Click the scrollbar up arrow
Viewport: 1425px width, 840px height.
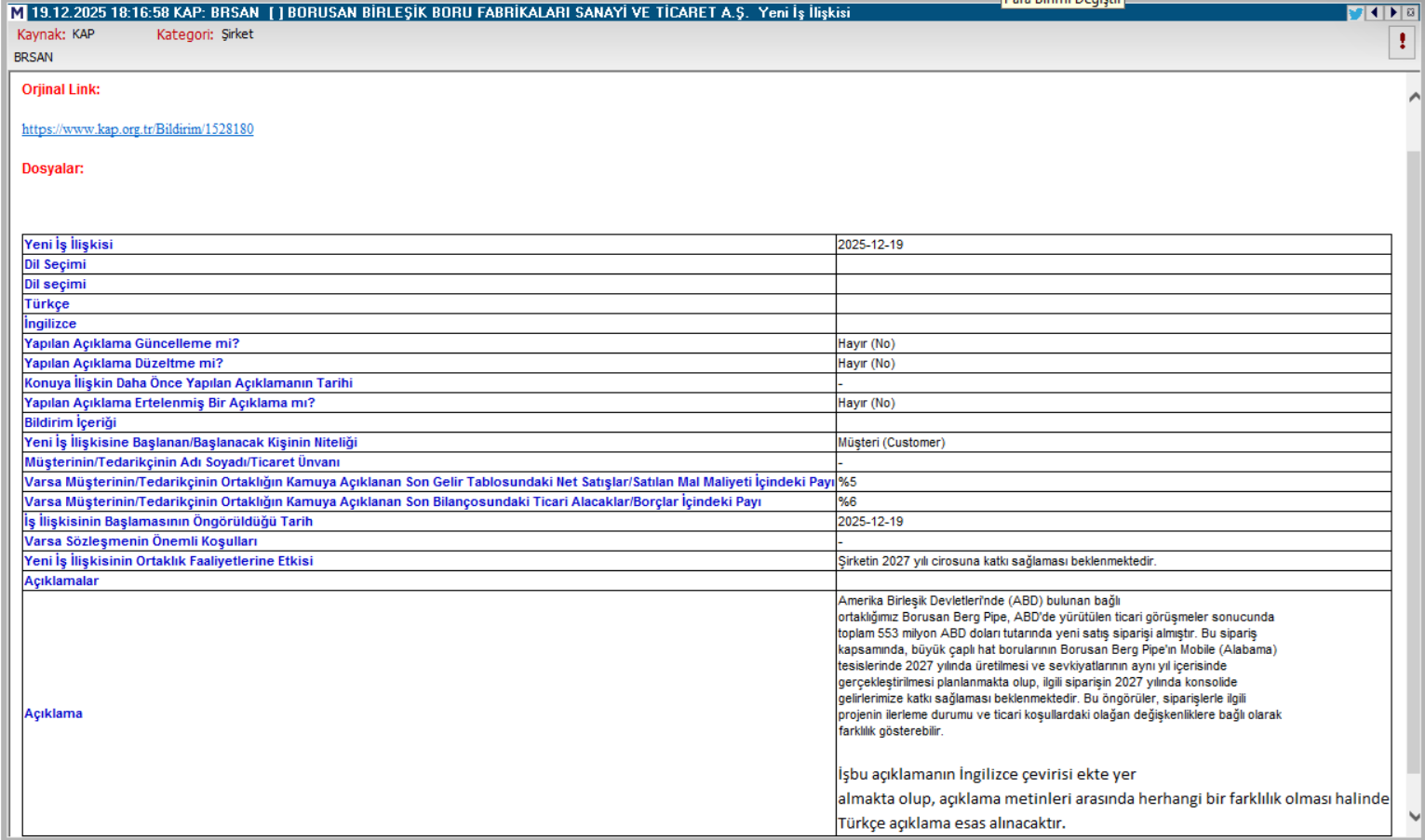pos(1415,97)
